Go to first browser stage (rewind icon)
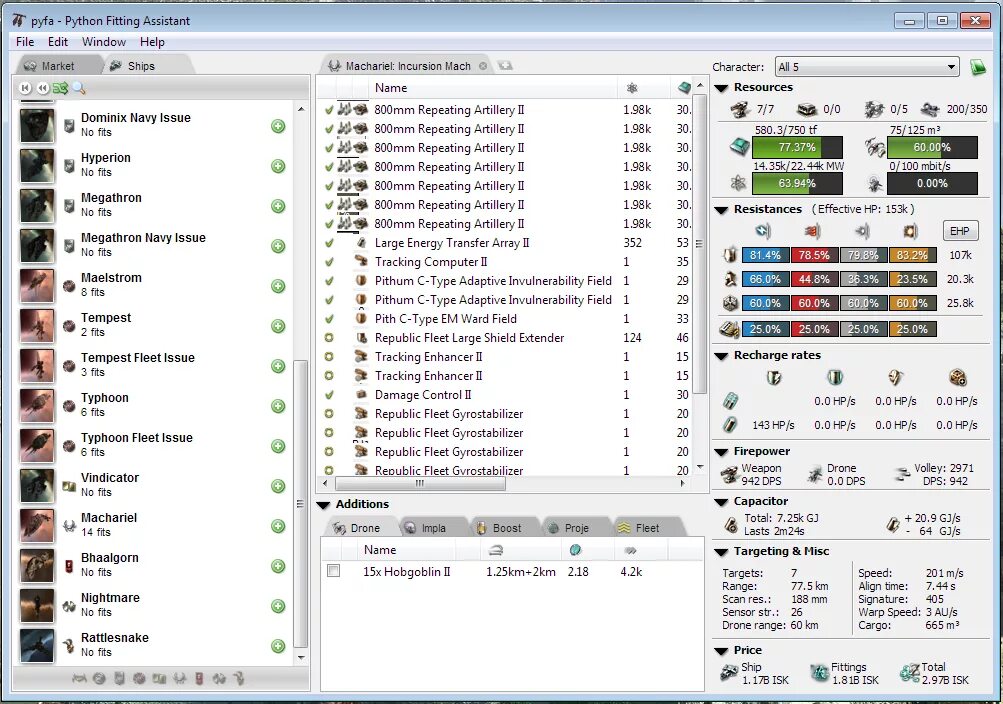Screen dimensions: 1003x704 click(x=25, y=88)
